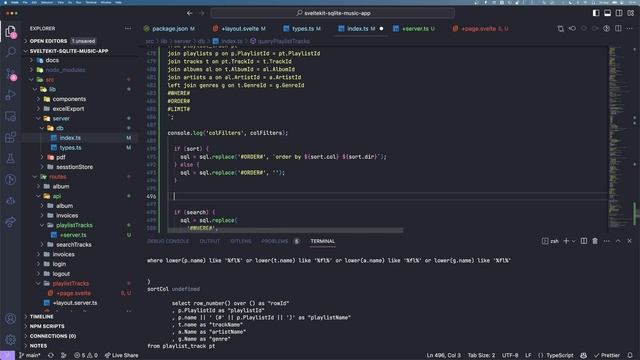Switch to +layout.svelte tab

coord(239,29)
